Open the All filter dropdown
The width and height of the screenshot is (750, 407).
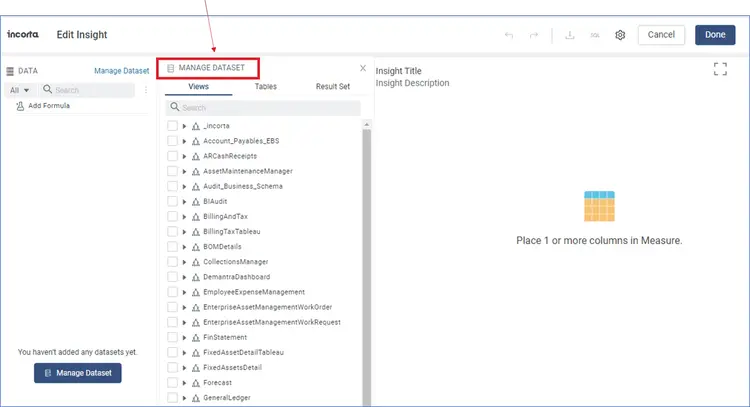coord(20,90)
